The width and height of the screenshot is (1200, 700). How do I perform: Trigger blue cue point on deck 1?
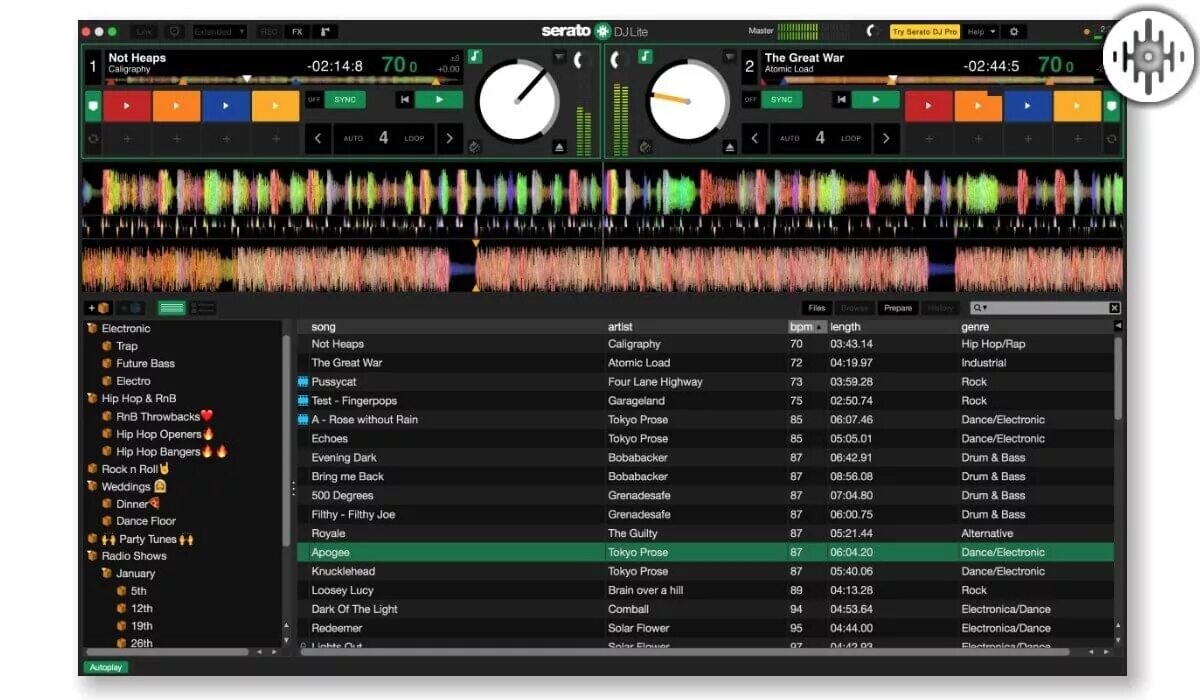coord(226,106)
